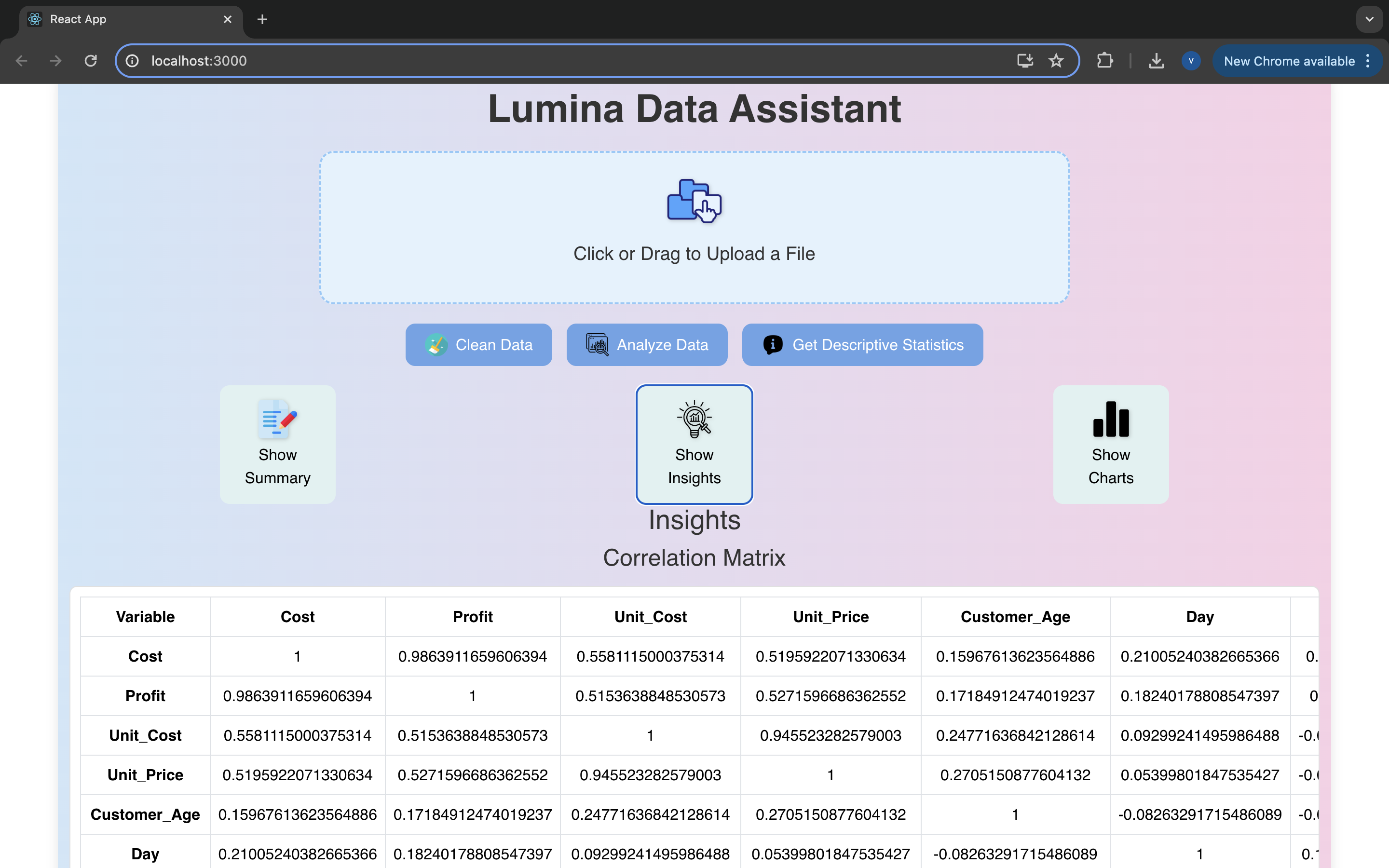Click install app icon in address bar

point(1024,61)
